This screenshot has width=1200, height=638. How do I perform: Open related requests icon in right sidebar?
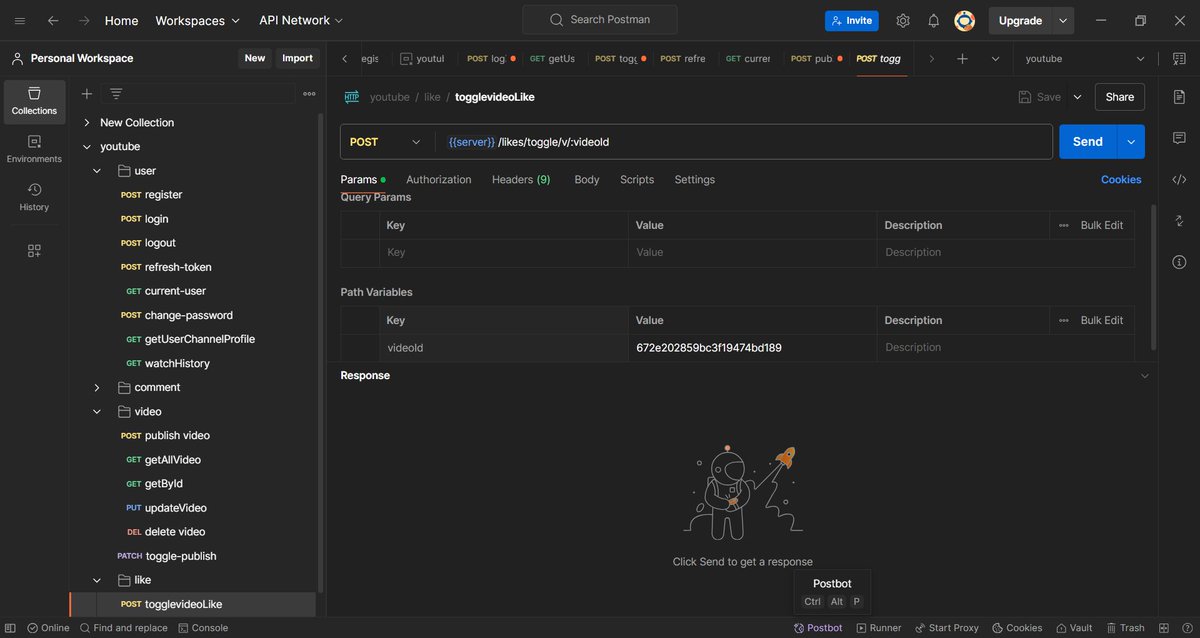pyautogui.click(x=1179, y=221)
